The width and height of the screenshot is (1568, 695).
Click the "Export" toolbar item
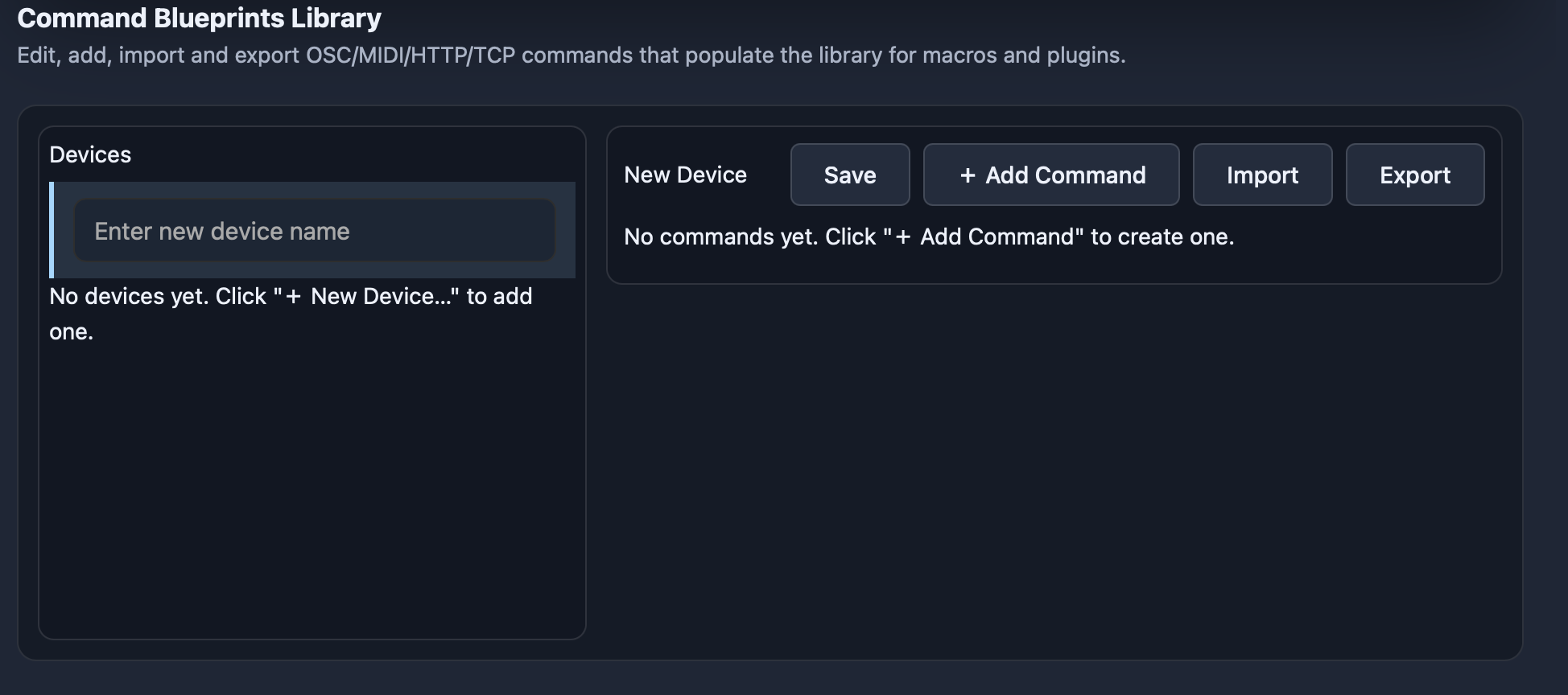click(x=1415, y=175)
